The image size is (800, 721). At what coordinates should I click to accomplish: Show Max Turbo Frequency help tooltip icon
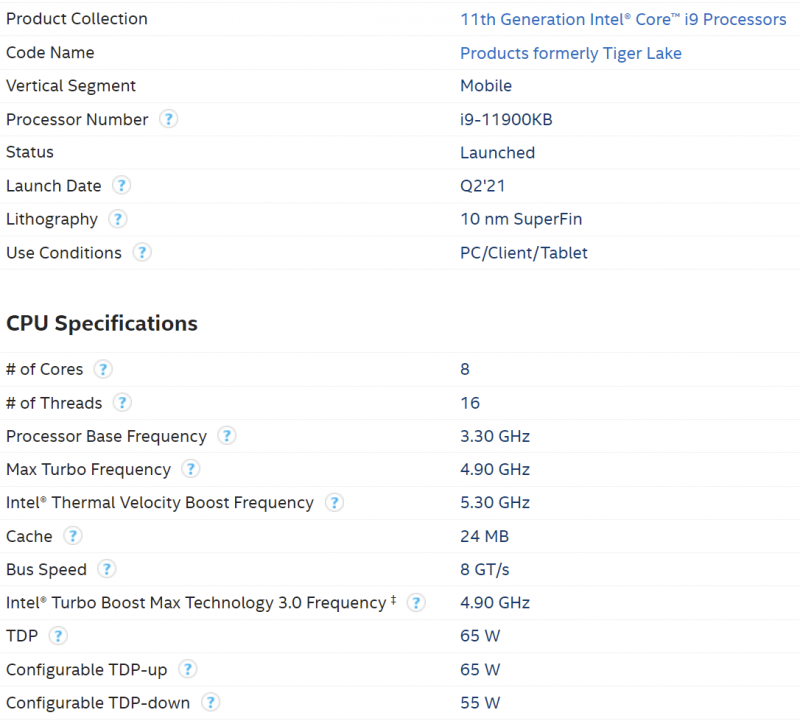coord(190,469)
